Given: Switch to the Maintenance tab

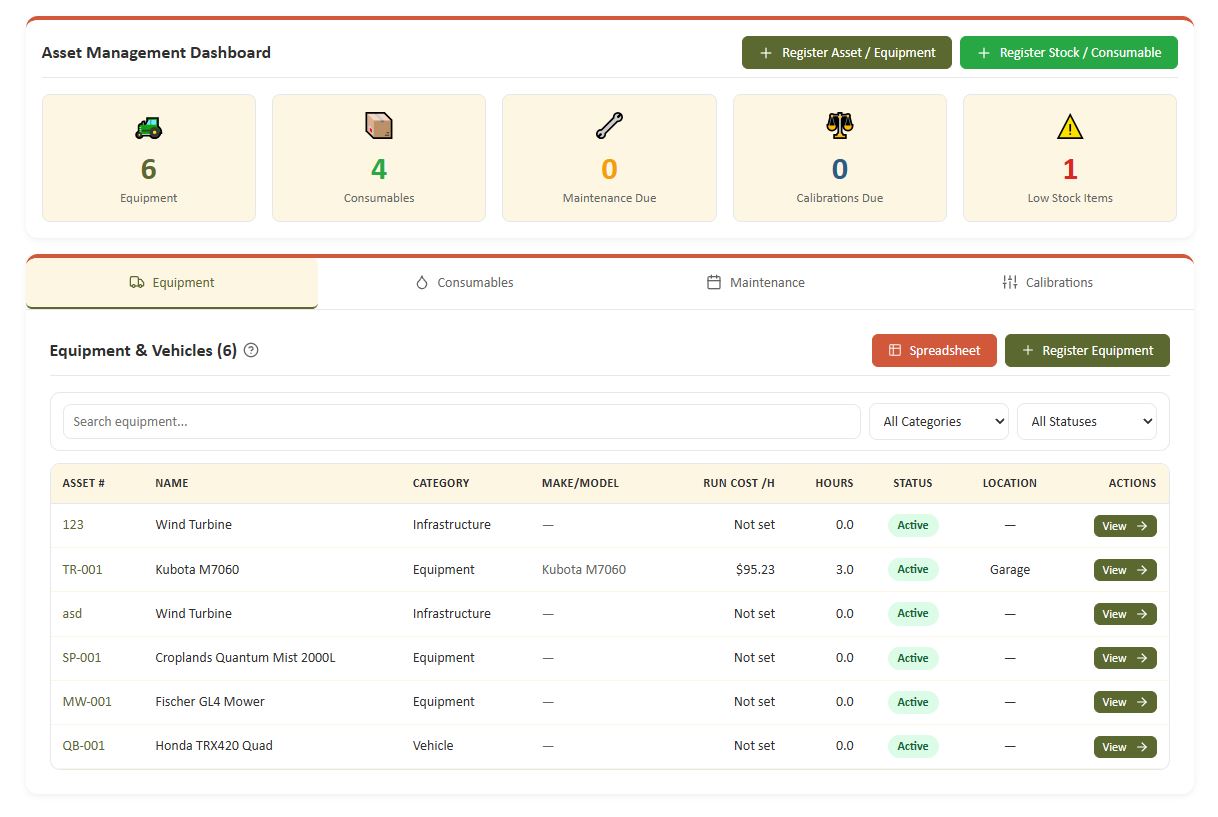Looking at the screenshot, I should (756, 283).
